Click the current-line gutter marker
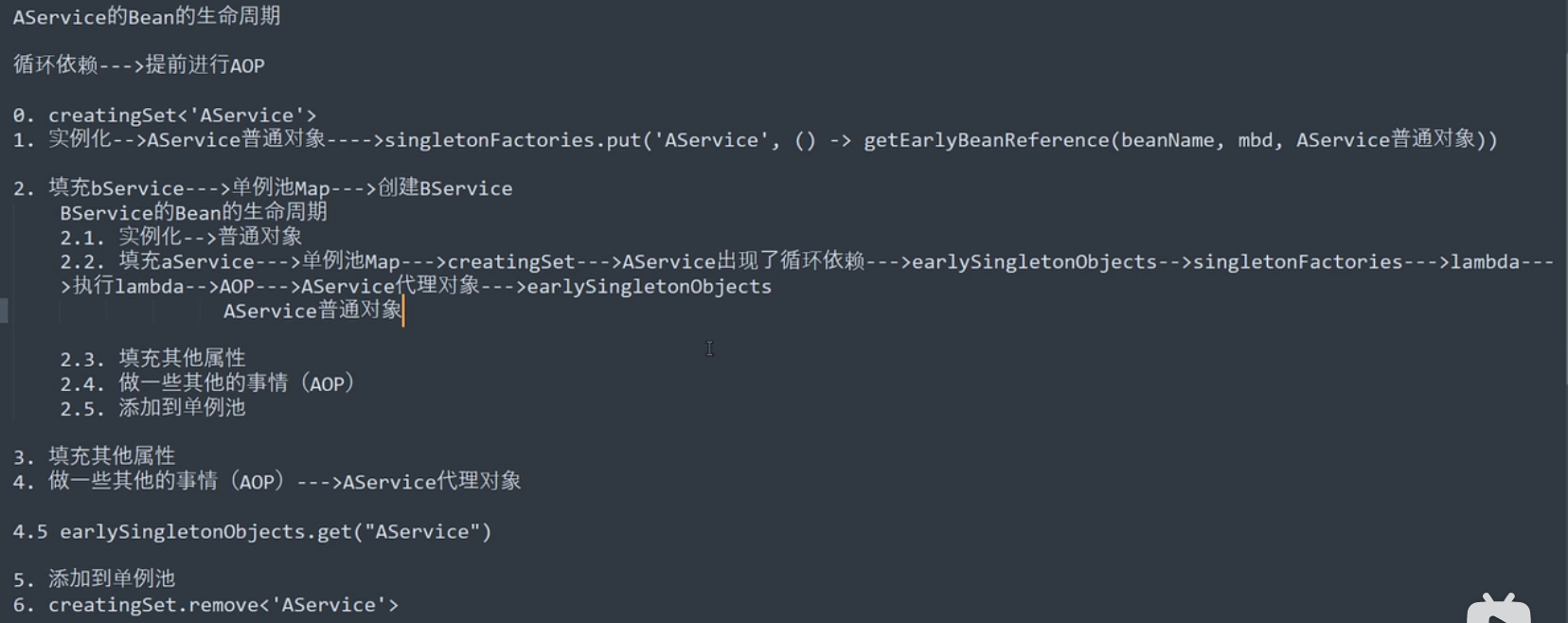This screenshot has width=1568, height=623. (x=4, y=311)
